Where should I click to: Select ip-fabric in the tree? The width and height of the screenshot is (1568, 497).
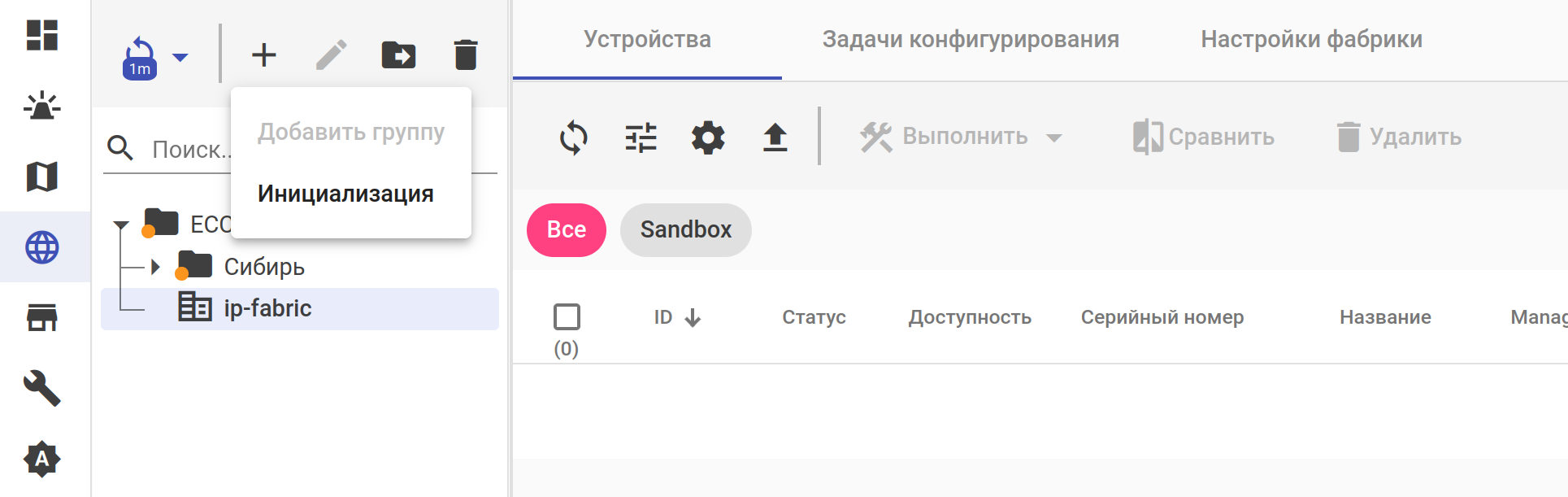tap(267, 308)
